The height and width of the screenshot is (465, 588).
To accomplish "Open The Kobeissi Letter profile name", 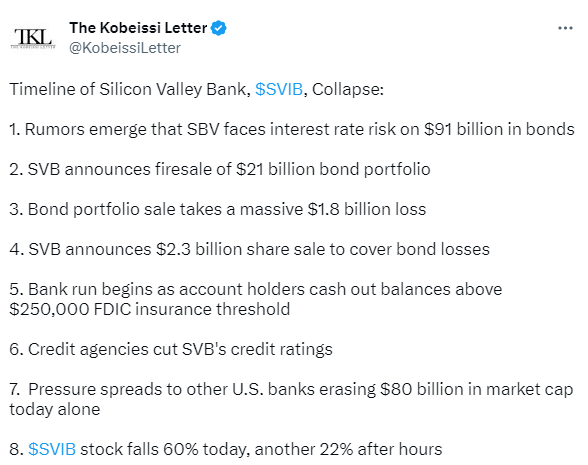I will pyautogui.click(x=138, y=28).
